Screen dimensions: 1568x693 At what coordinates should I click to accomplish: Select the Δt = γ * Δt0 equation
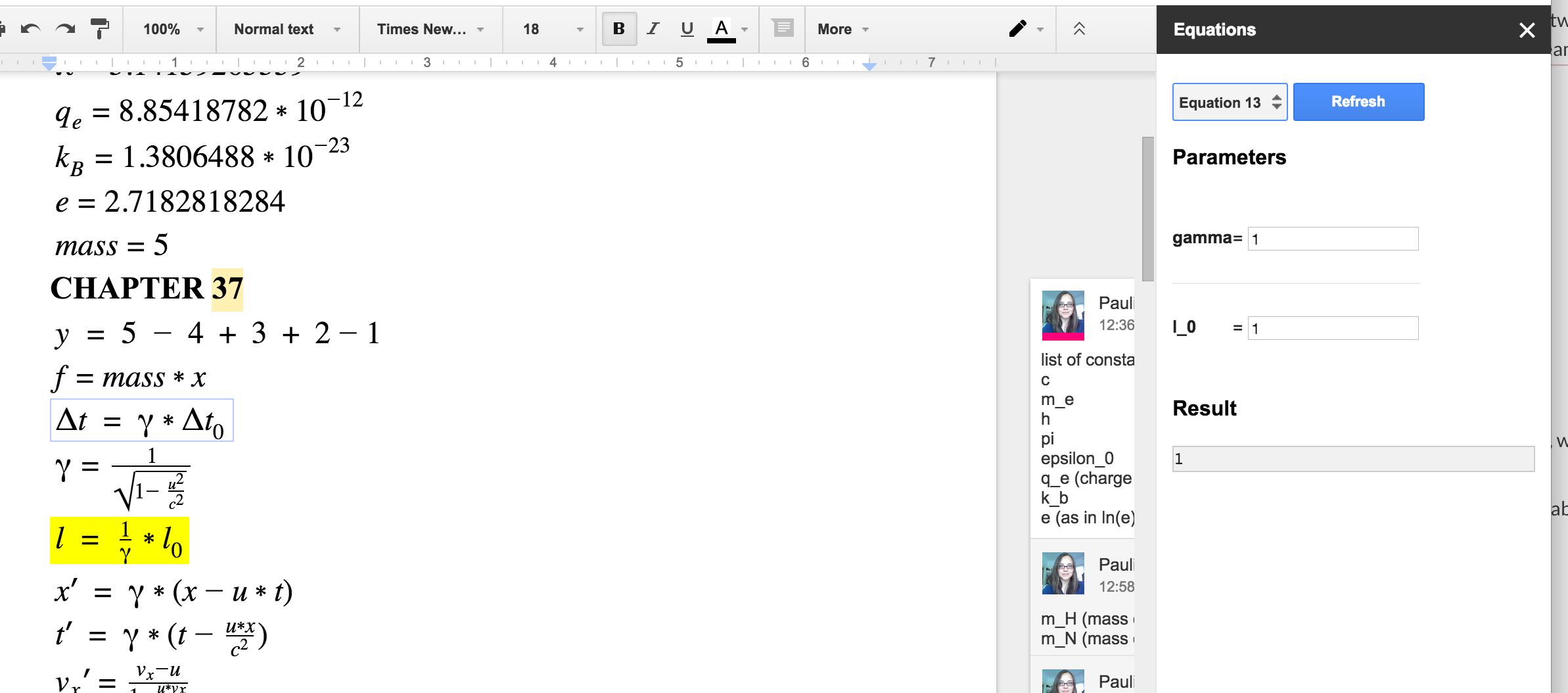[x=141, y=420]
